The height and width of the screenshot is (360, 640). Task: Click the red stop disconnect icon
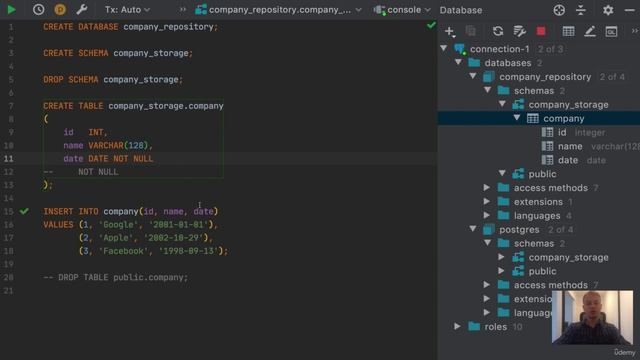(x=541, y=31)
